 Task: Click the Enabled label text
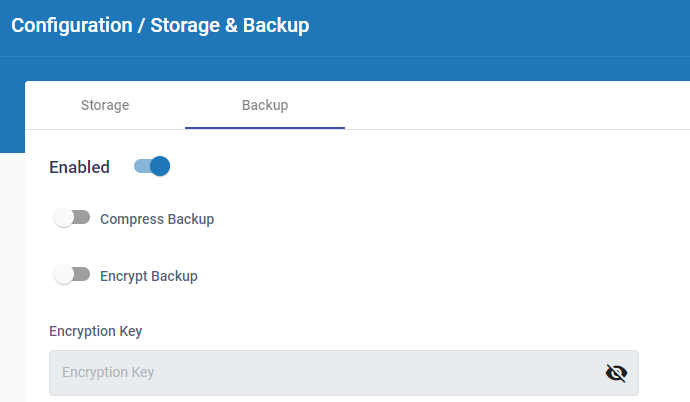[79, 167]
